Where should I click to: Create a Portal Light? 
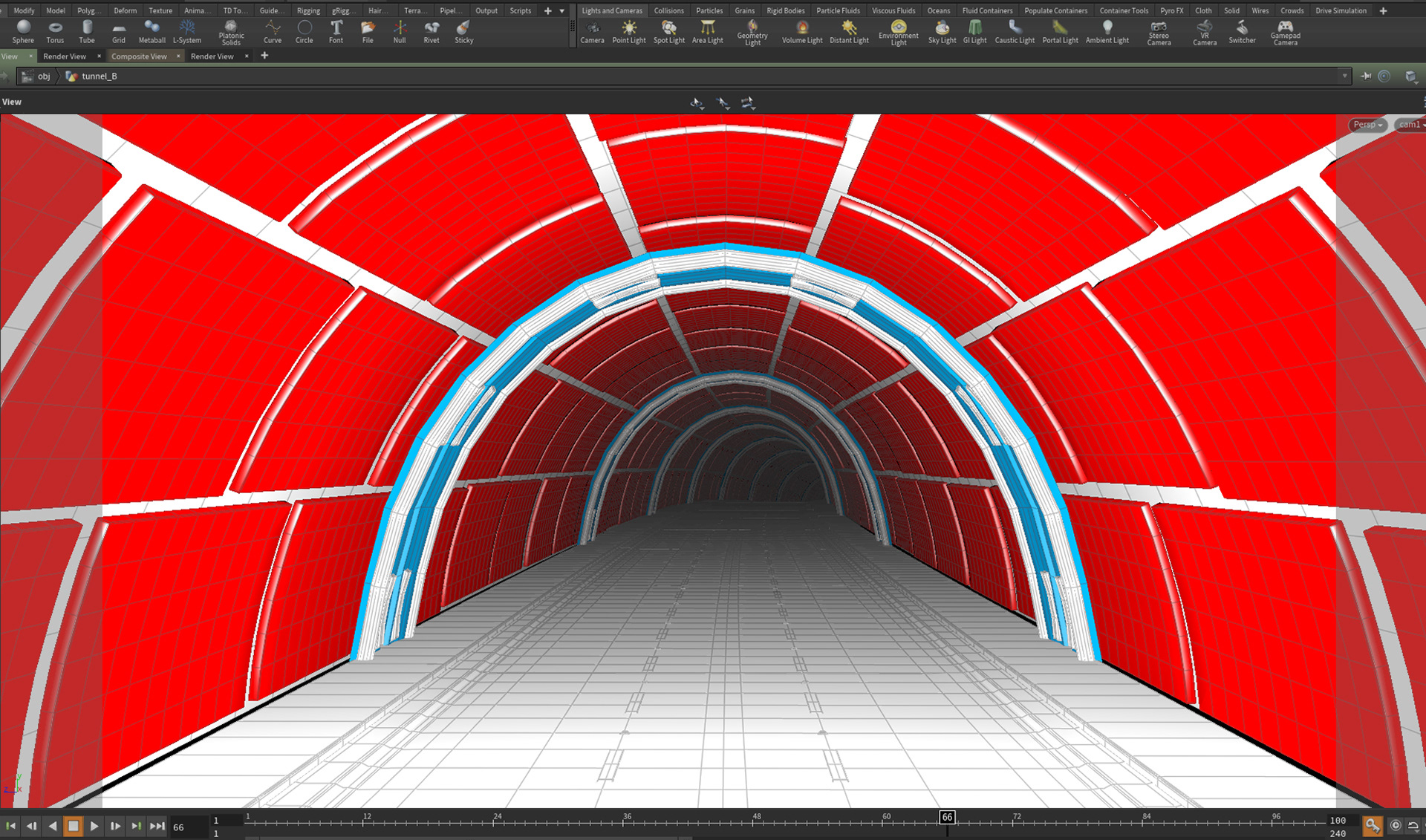click(1060, 32)
